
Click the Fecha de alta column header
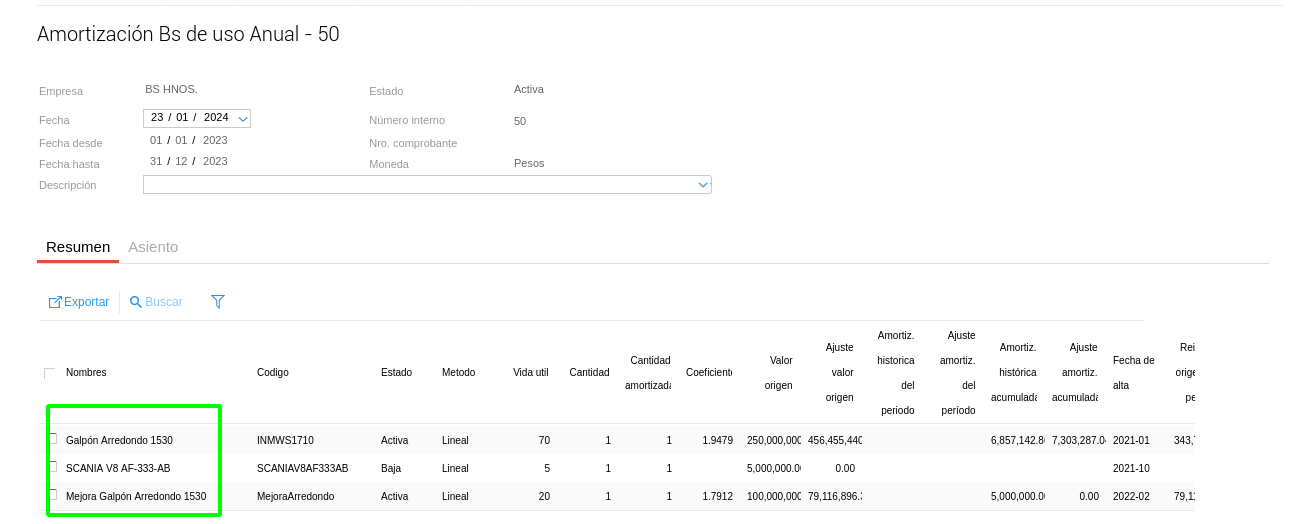click(x=1133, y=373)
